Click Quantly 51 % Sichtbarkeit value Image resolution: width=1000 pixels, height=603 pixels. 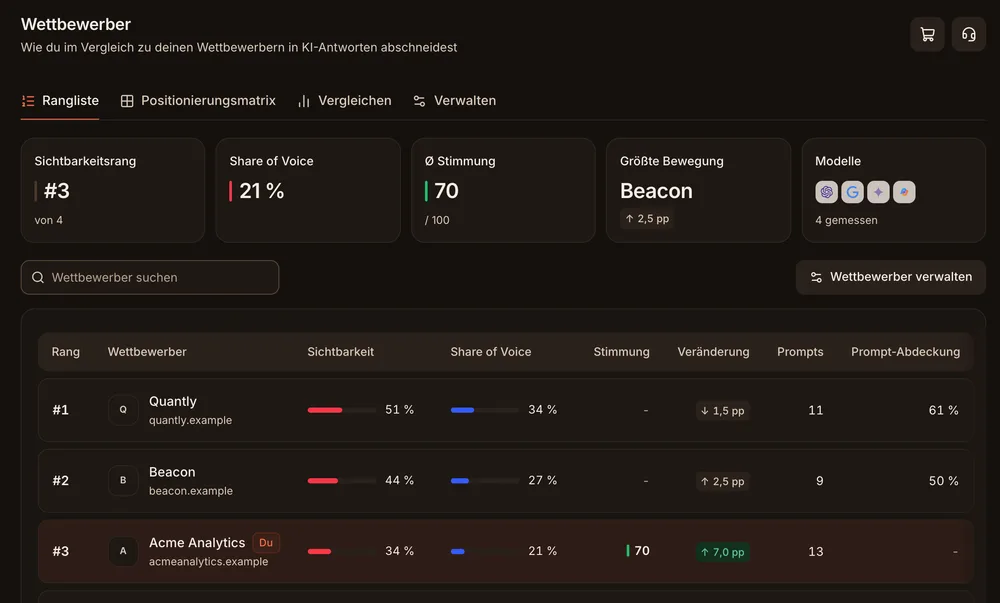(x=399, y=410)
